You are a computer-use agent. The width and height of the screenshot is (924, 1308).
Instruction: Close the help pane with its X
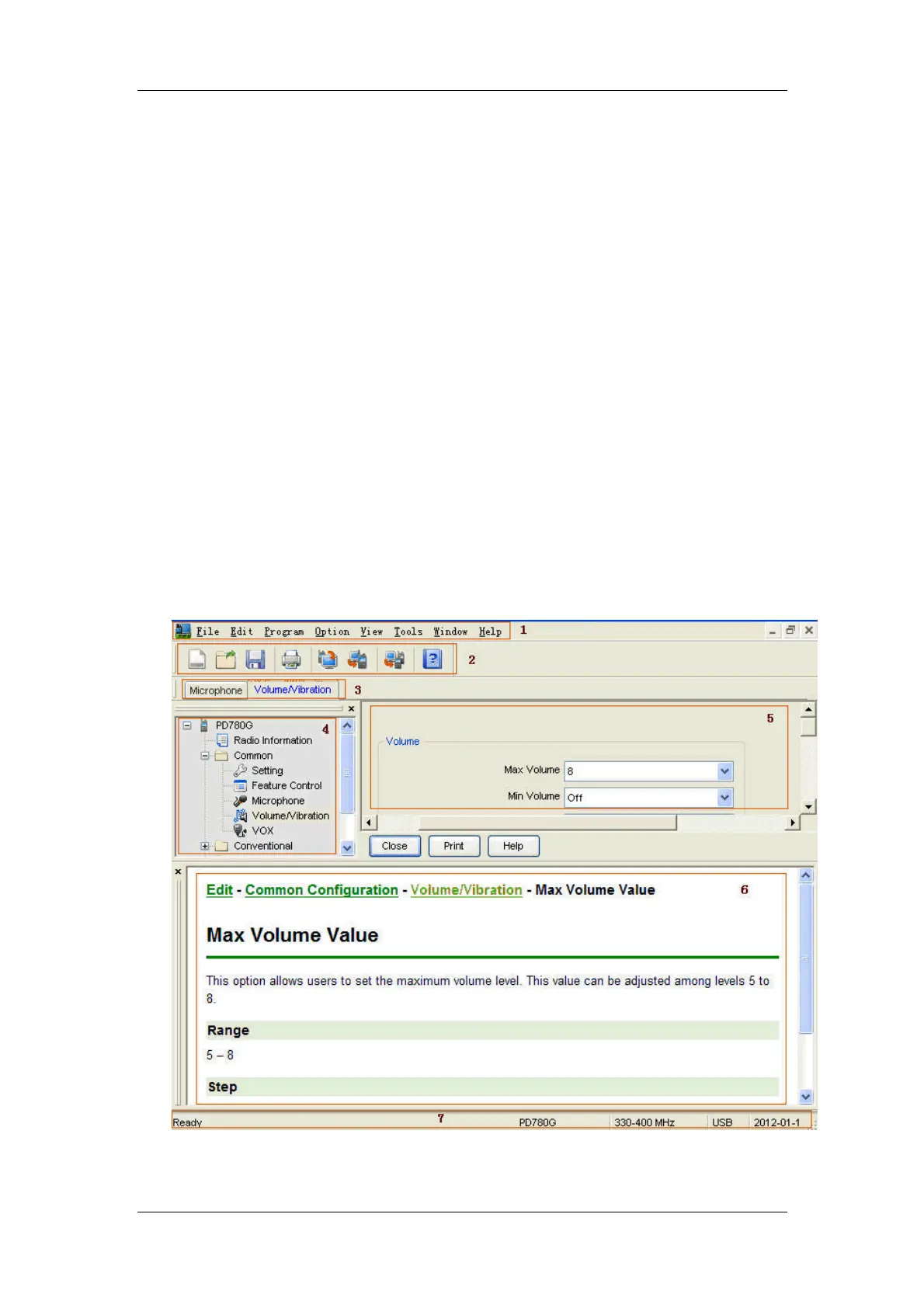click(179, 872)
